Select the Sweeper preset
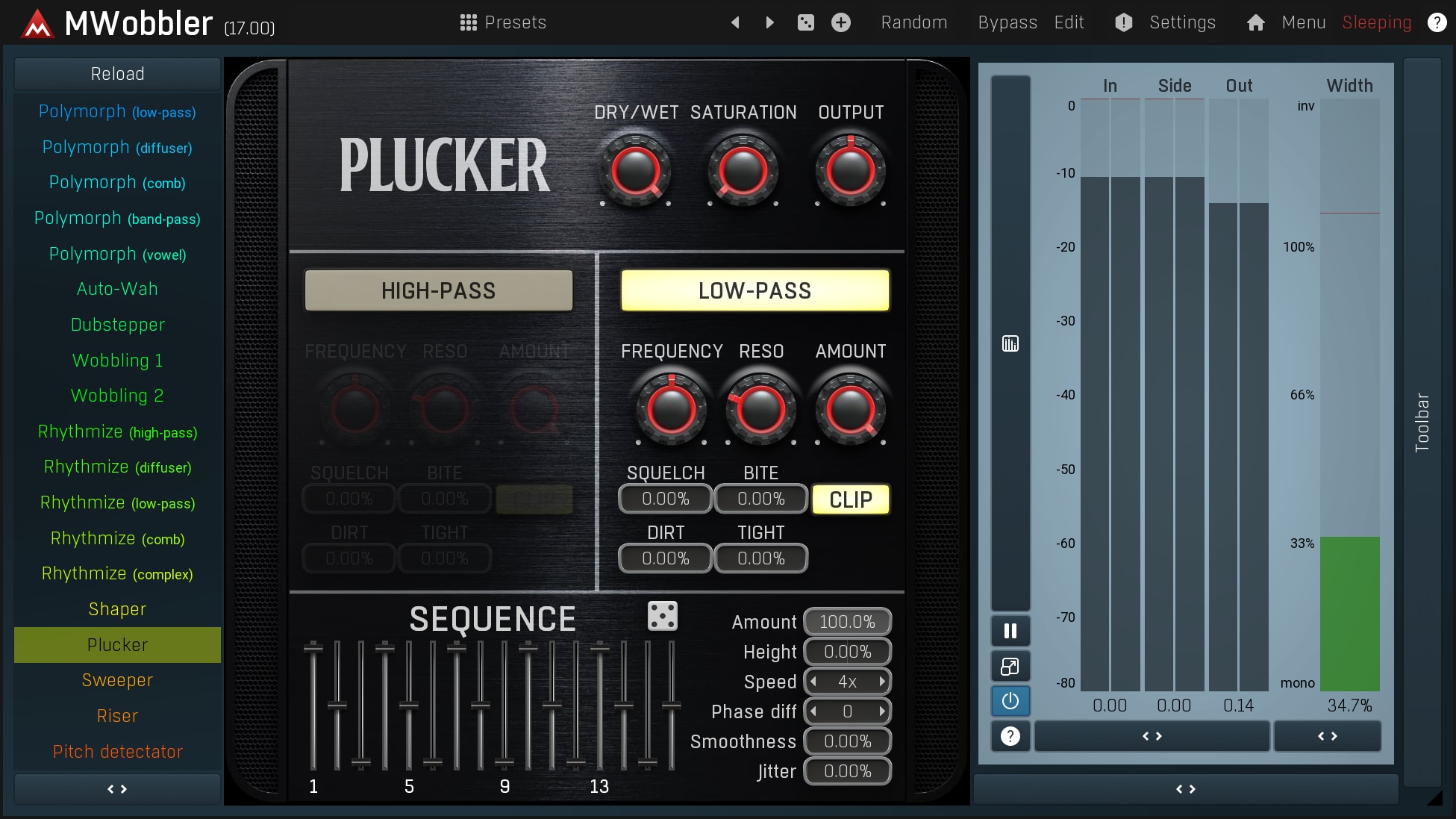 click(117, 680)
